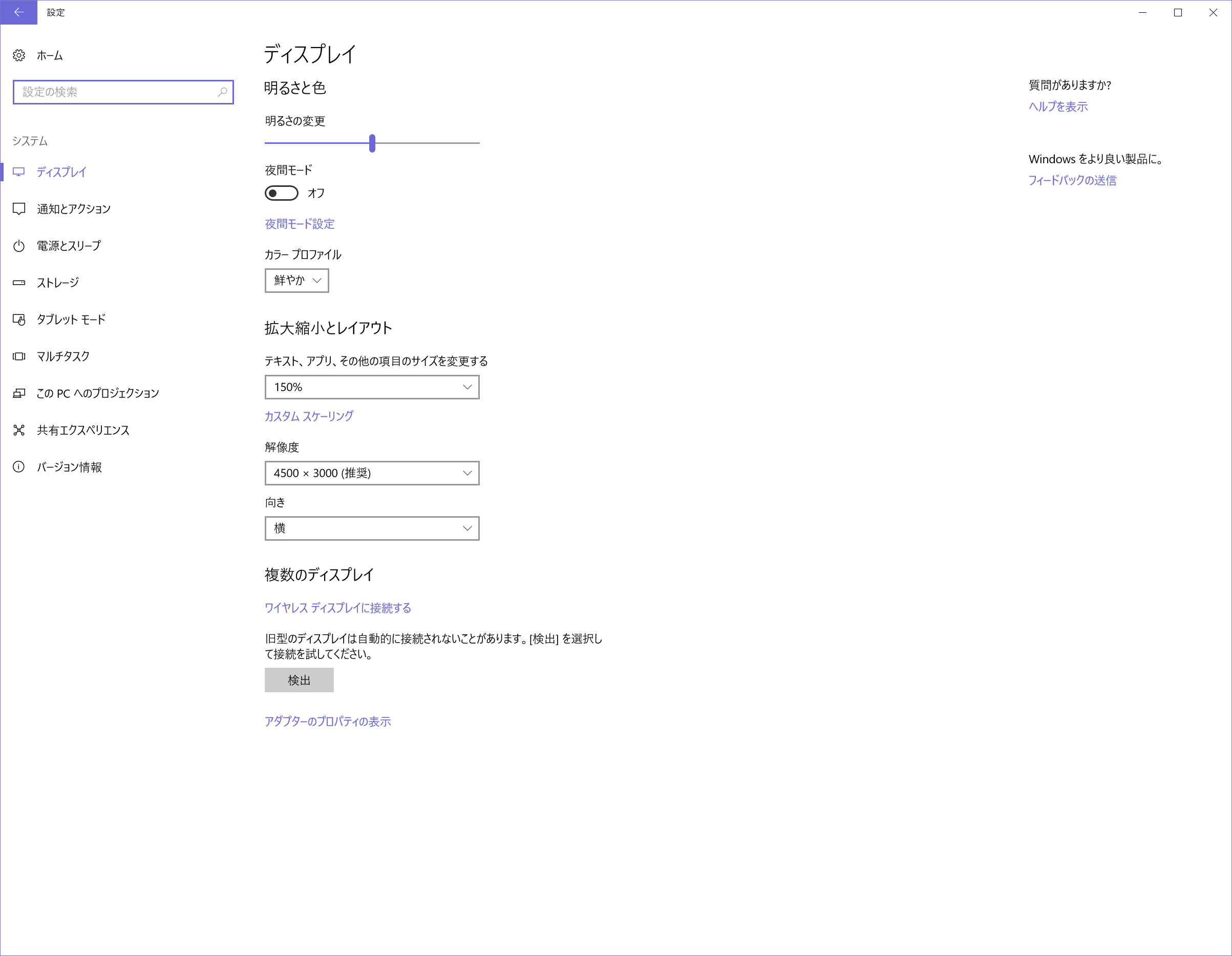1232x956 pixels.
Task: Click the フィードバックの送信 link
Action: click(x=1072, y=180)
